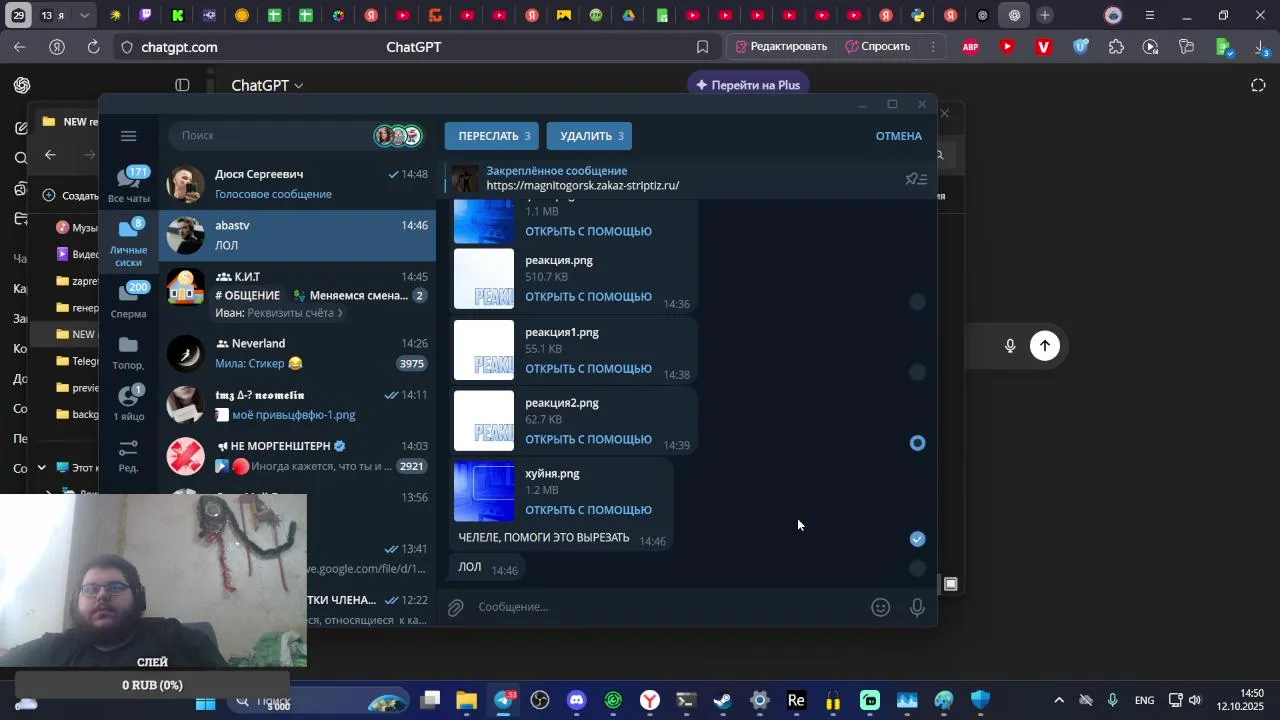Open the volume control in tray

(1194, 701)
